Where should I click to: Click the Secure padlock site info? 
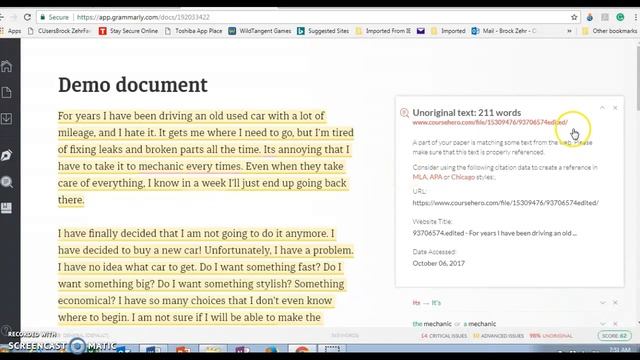click(x=54, y=17)
